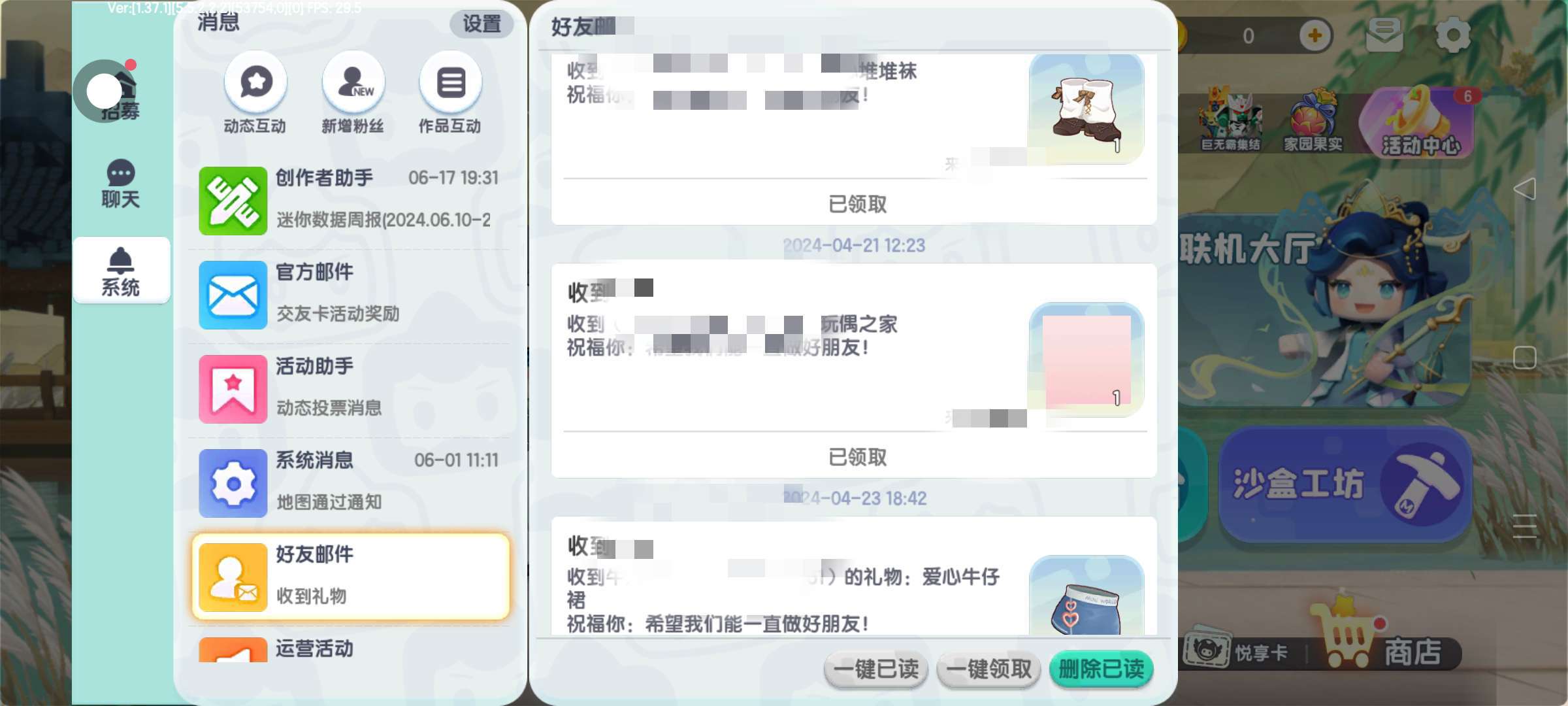Image resolution: width=1568 pixels, height=706 pixels.
Task: Click 一键已读 mark all read
Action: [876, 669]
